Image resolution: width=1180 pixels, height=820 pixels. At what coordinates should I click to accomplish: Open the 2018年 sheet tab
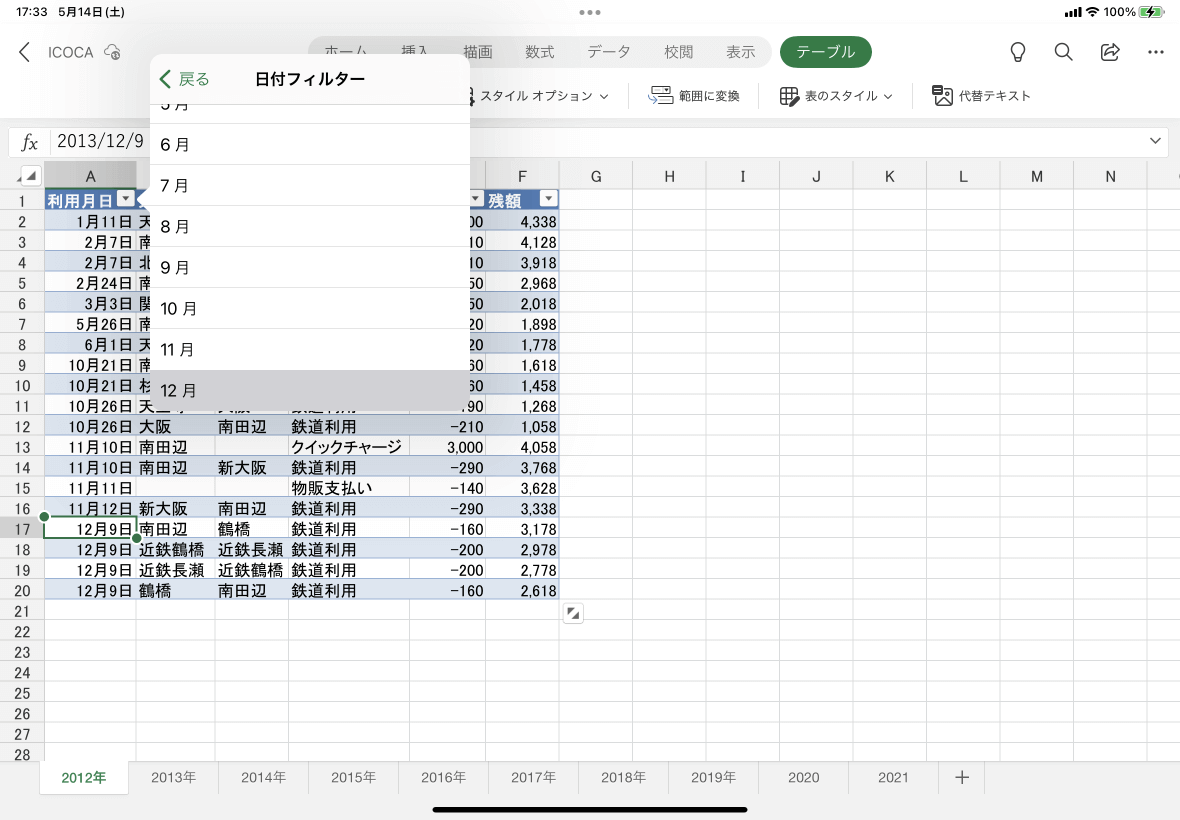point(623,777)
